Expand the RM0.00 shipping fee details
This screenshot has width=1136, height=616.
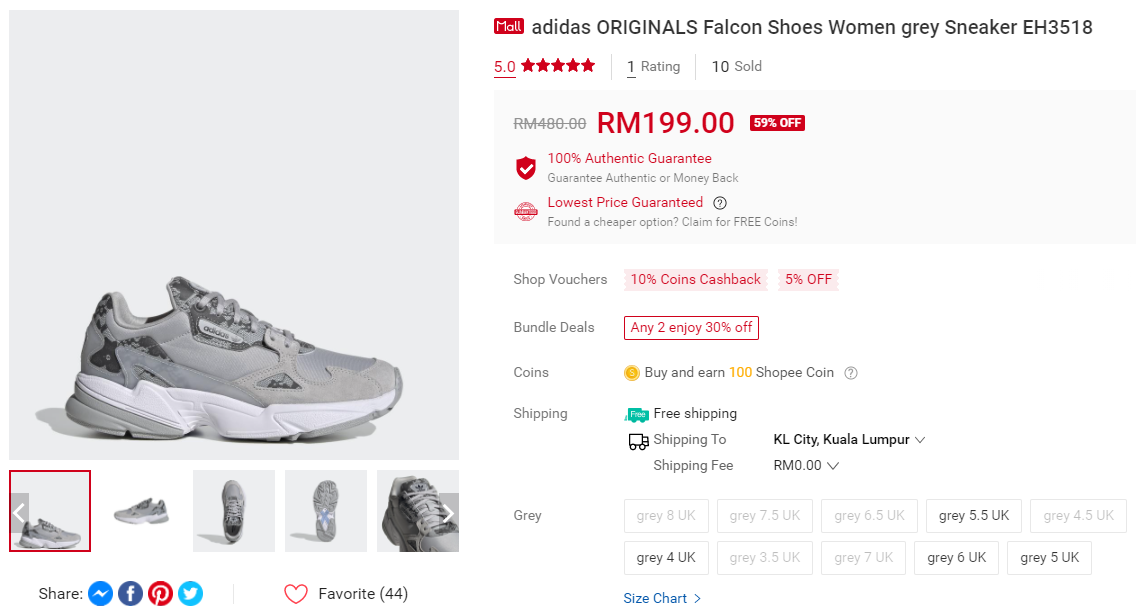(x=806, y=466)
